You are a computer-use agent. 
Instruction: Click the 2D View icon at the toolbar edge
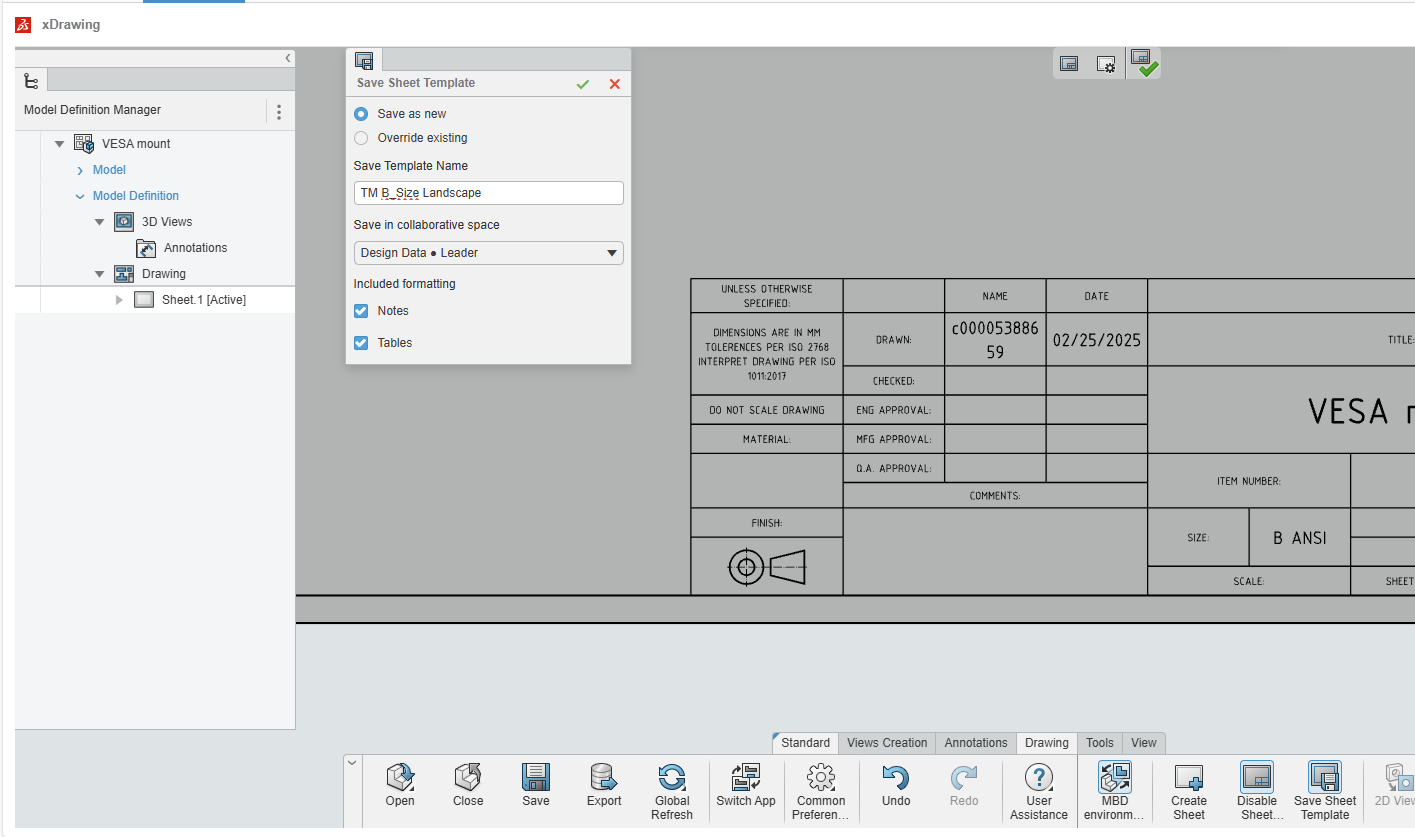coord(1399,778)
